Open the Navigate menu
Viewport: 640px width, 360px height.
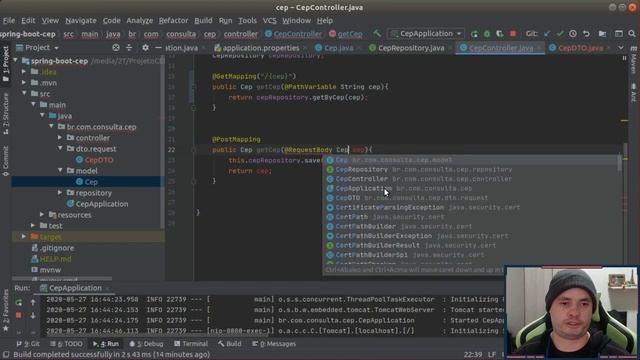(x=81, y=20)
